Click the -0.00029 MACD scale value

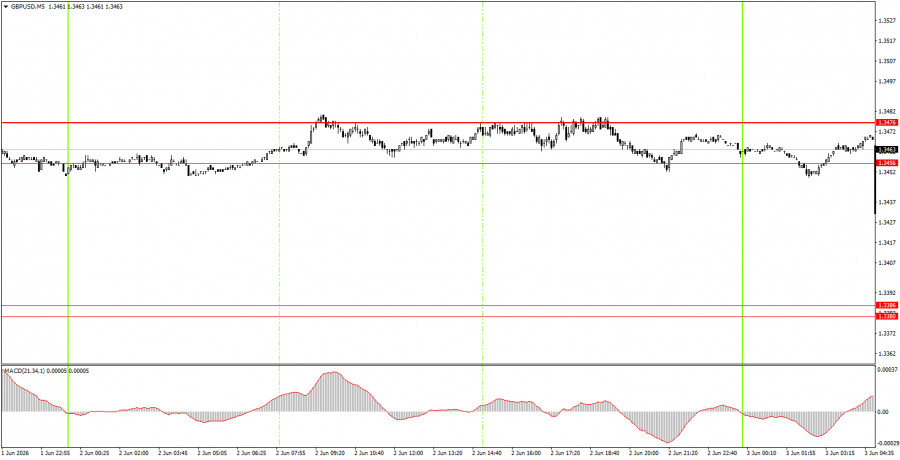click(887, 443)
